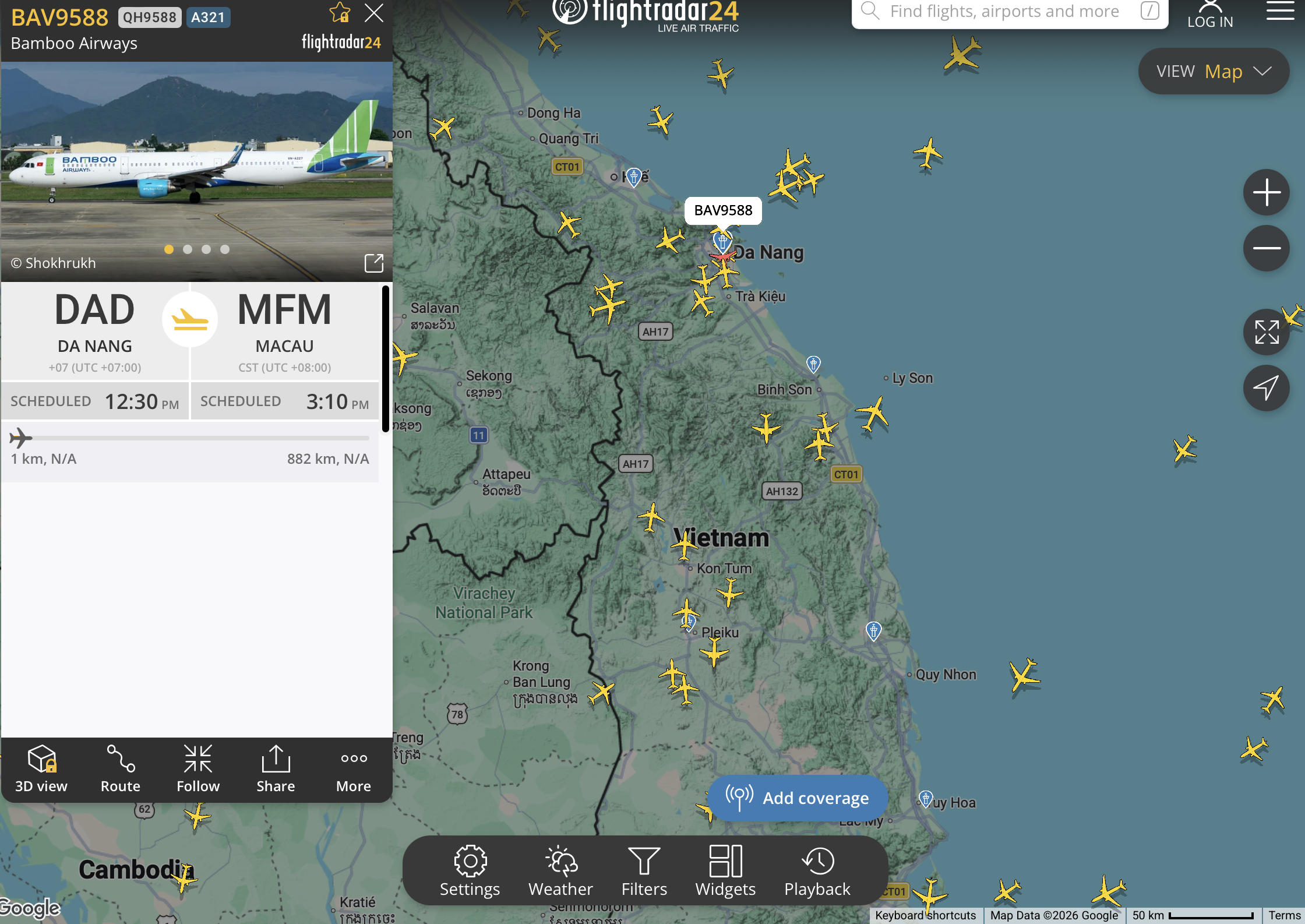Open 3D view of the flight
This screenshot has height=924, width=1305.
click(41, 769)
